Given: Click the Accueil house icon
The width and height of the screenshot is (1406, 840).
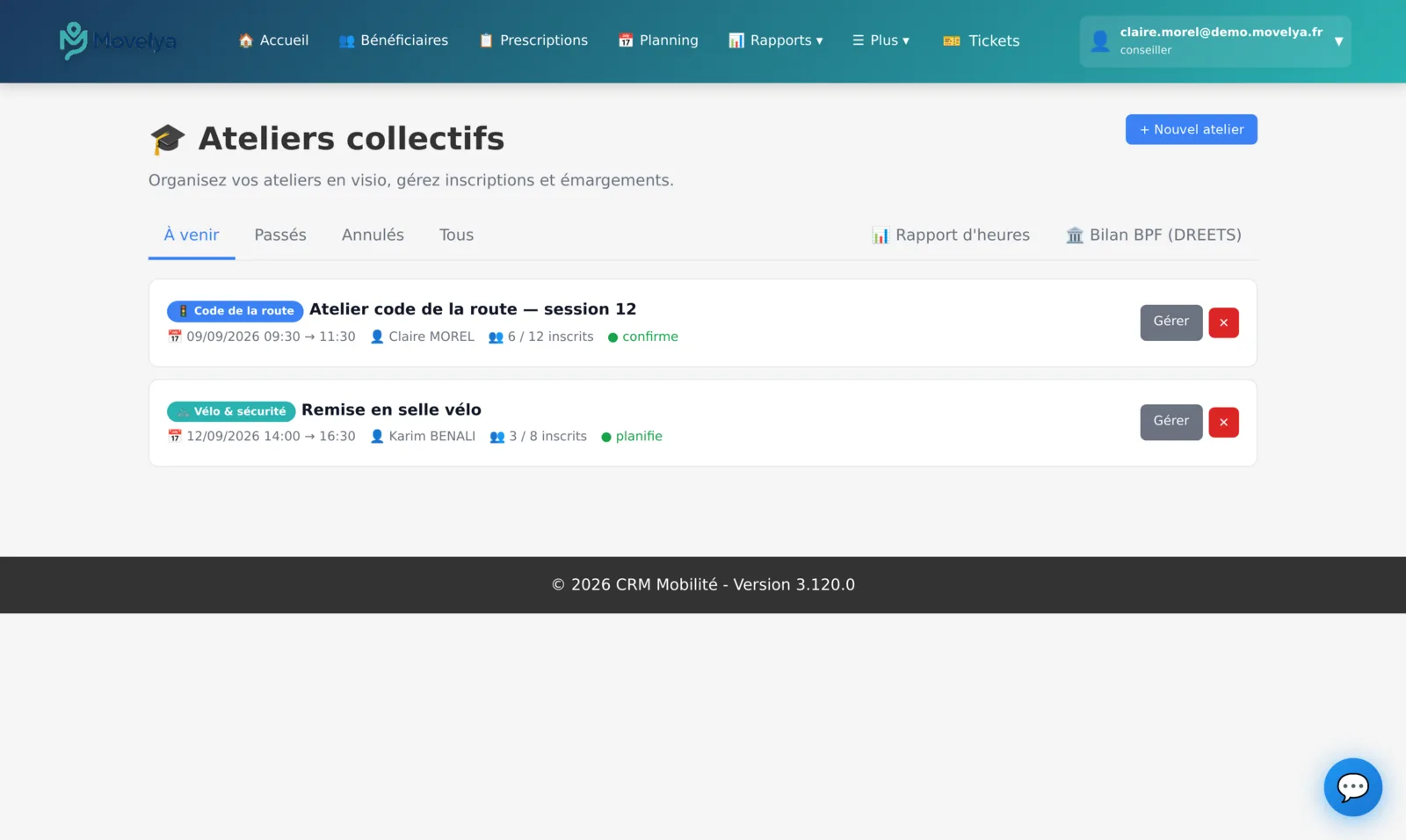Looking at the screenshot, I should point(246,40).
